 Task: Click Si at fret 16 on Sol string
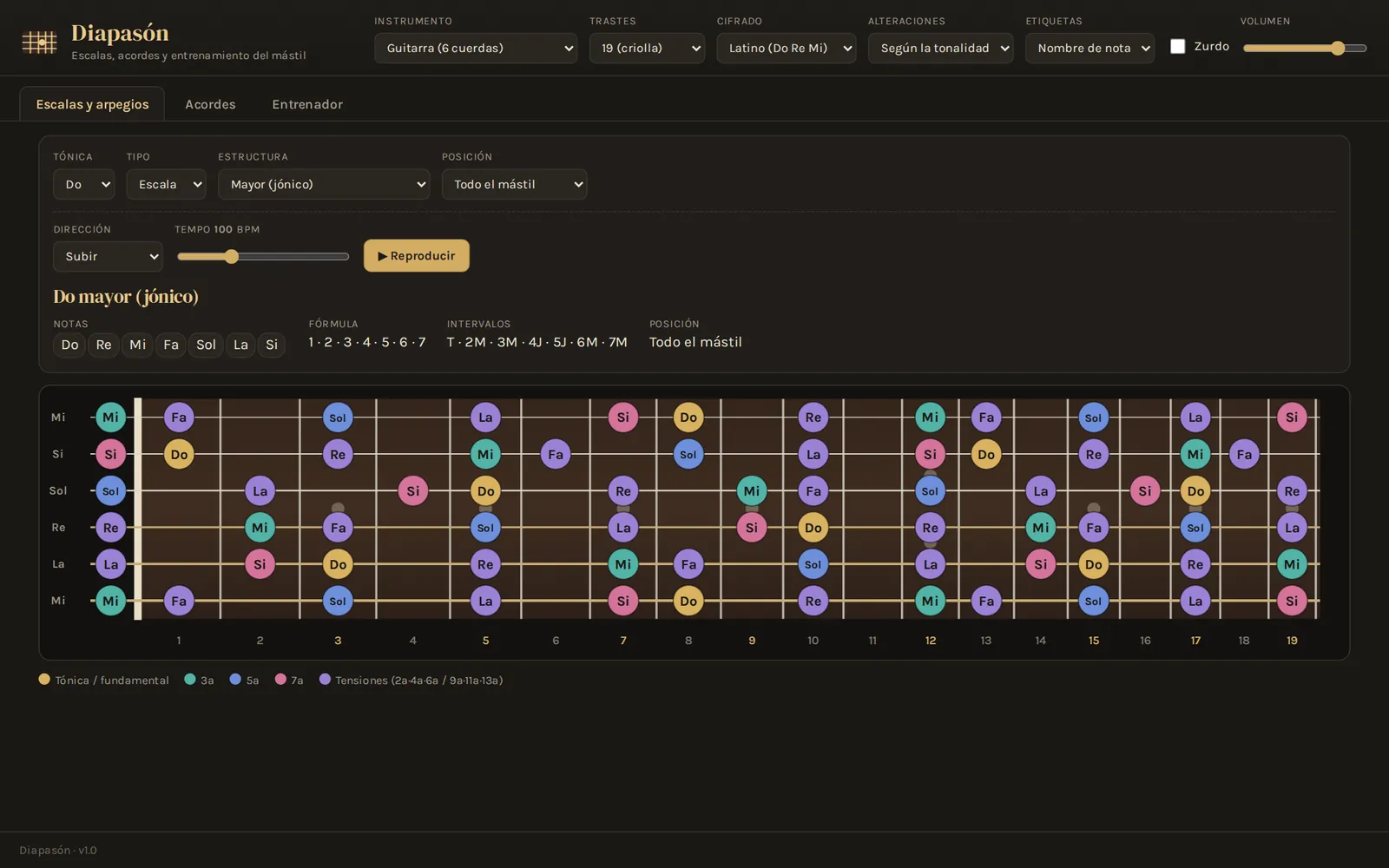click(x=1145, y=490)
